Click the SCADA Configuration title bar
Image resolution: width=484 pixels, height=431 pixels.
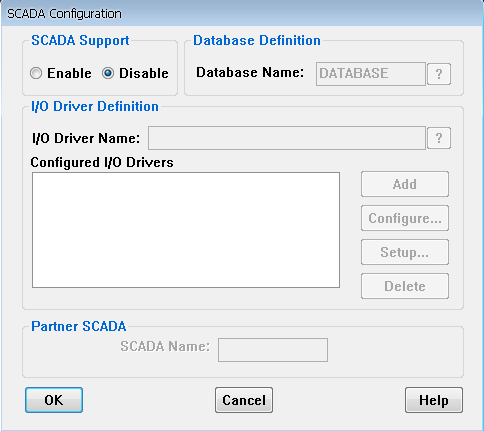[x=242, y=14]
